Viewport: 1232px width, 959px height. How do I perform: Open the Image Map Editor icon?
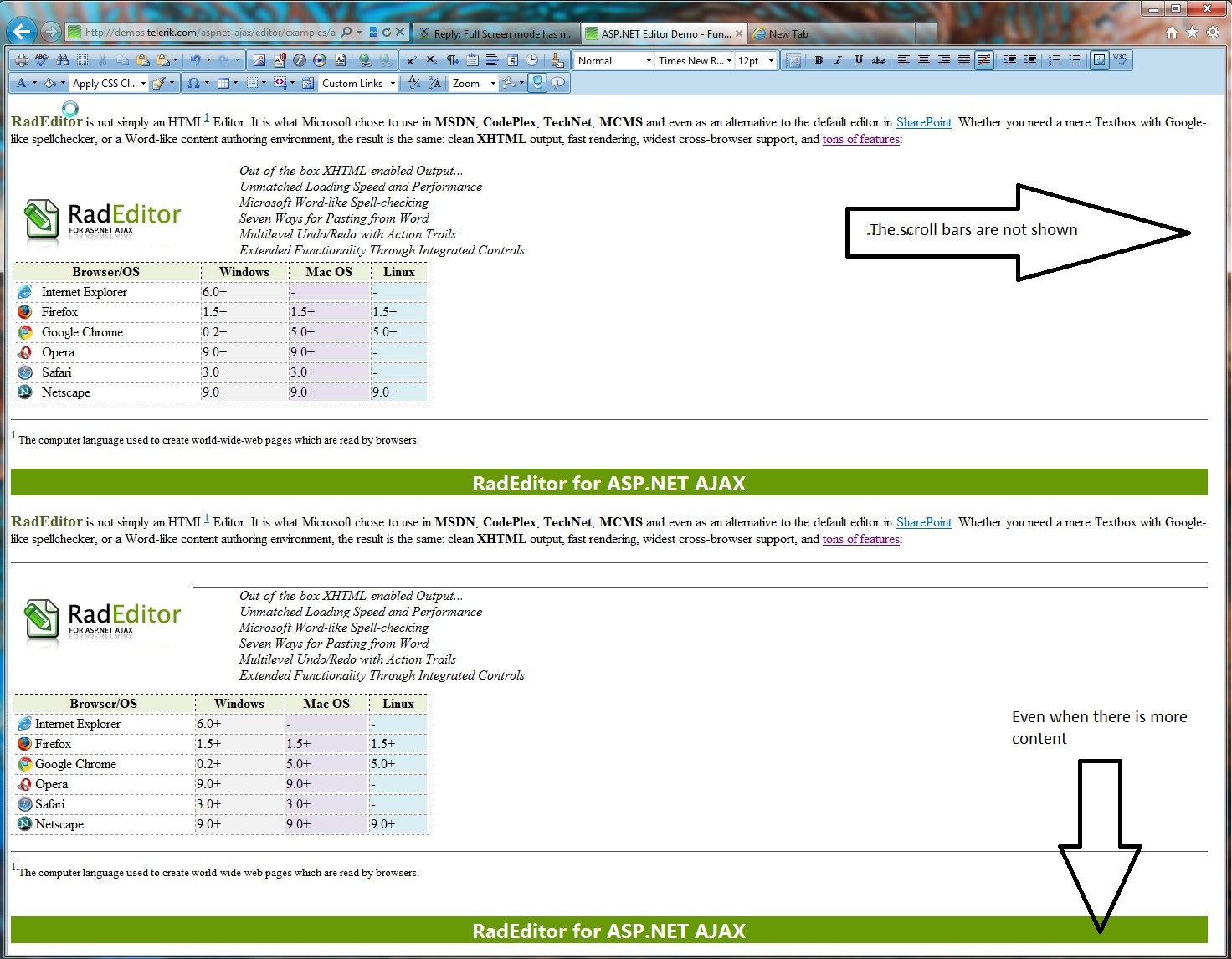[308, 83]
